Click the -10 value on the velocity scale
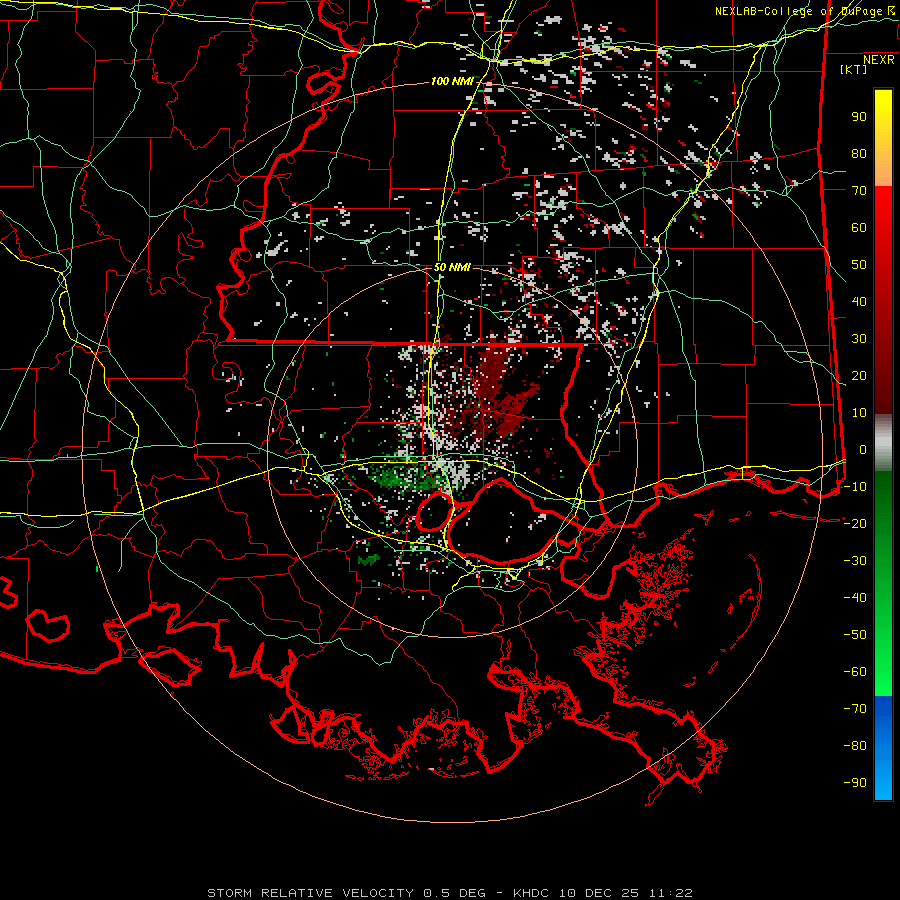Viewport: 900px width, 900px height. tap(855, 486)
